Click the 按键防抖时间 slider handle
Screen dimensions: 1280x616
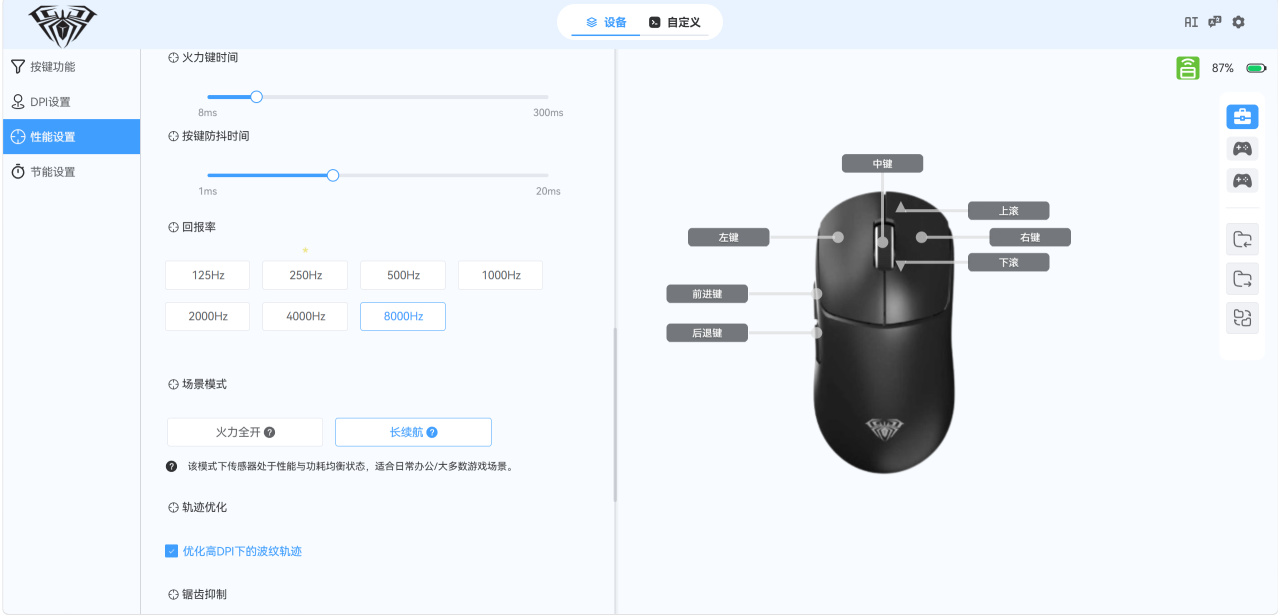pos(333,175)
